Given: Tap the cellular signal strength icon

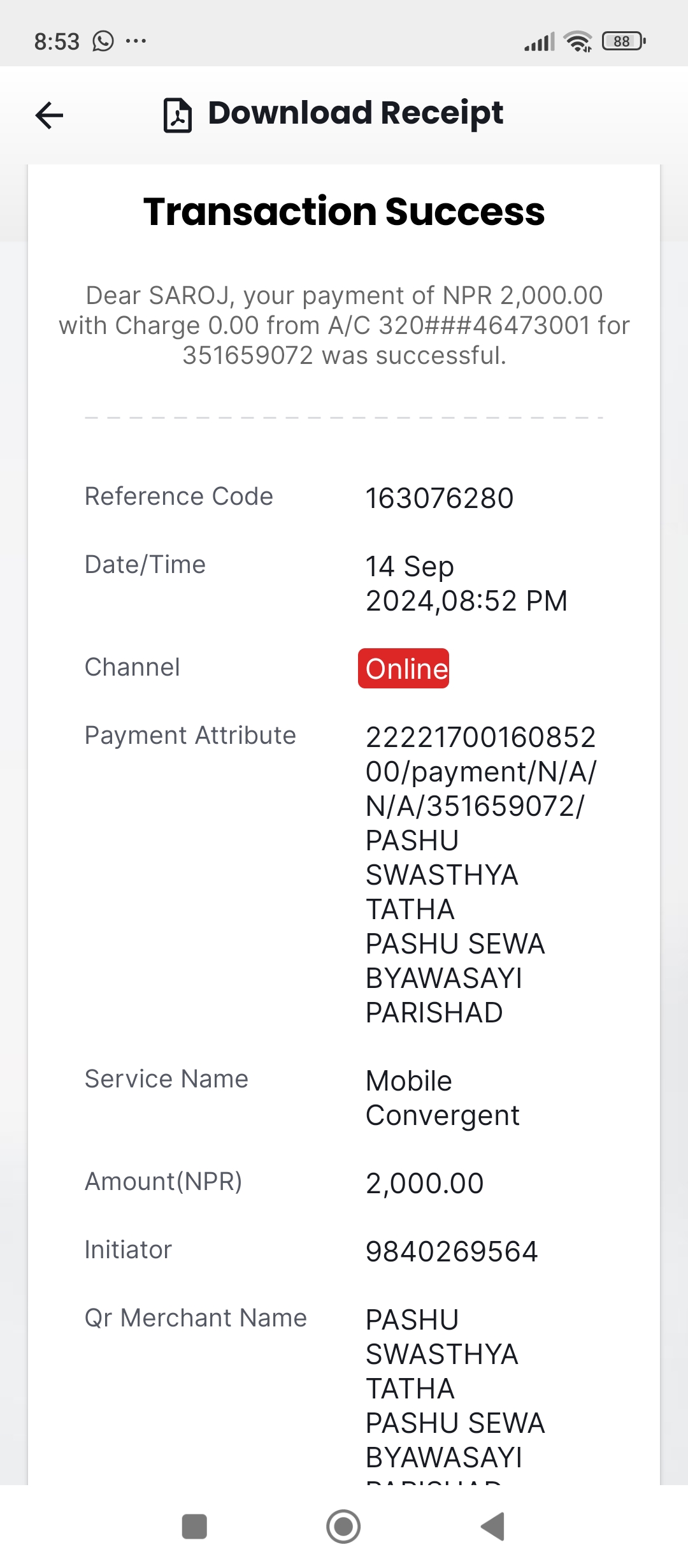Looking at the screenshot, I should [x=540, y=41].
